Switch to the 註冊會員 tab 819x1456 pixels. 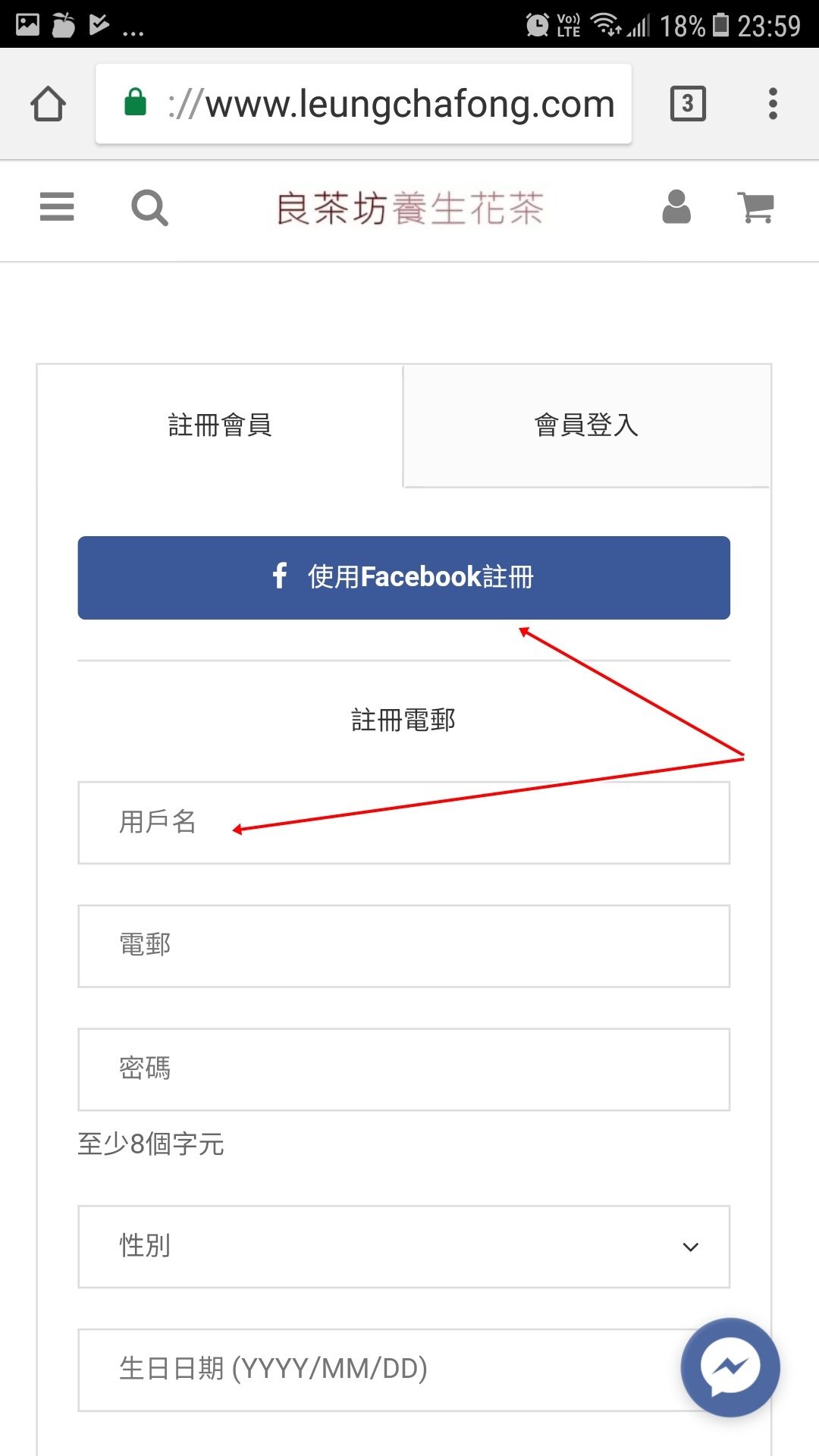(220, 425)
